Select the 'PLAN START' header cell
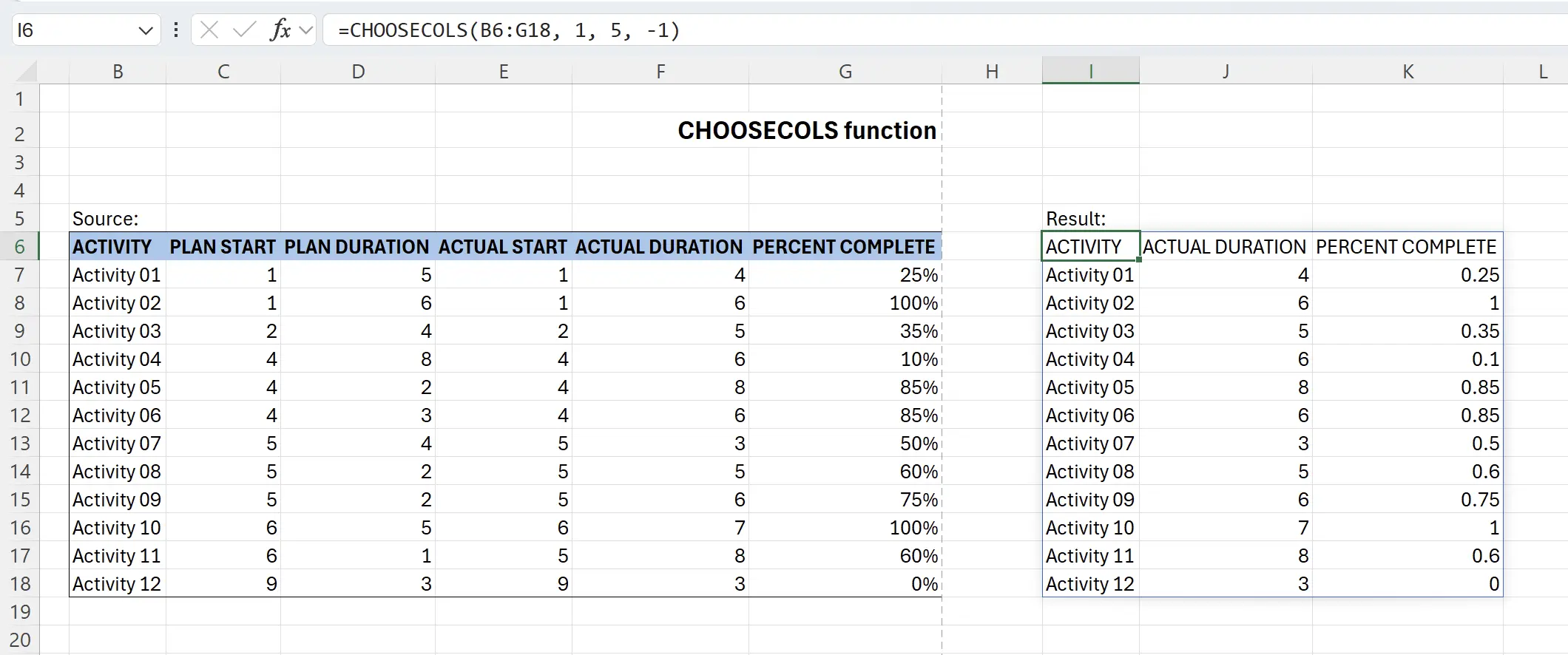This screenshot has height=655, width=1568. [223, 247]
